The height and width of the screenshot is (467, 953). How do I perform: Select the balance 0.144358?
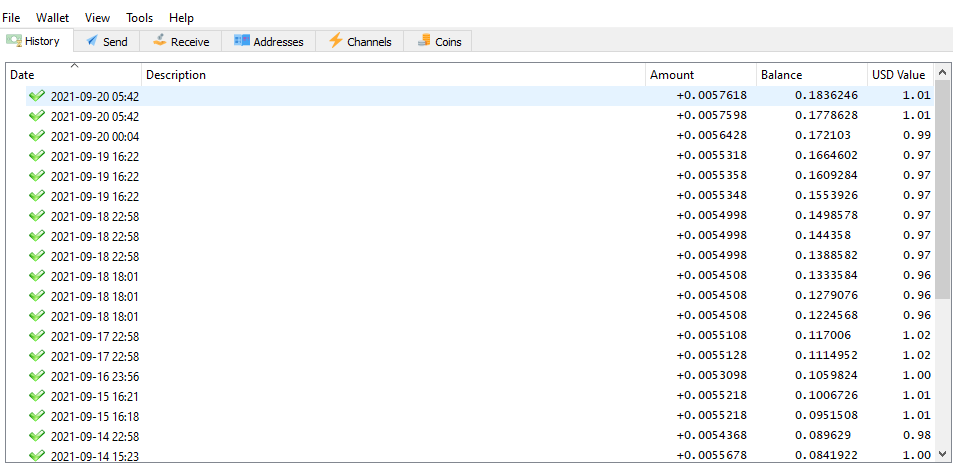[x=823, y=236]
